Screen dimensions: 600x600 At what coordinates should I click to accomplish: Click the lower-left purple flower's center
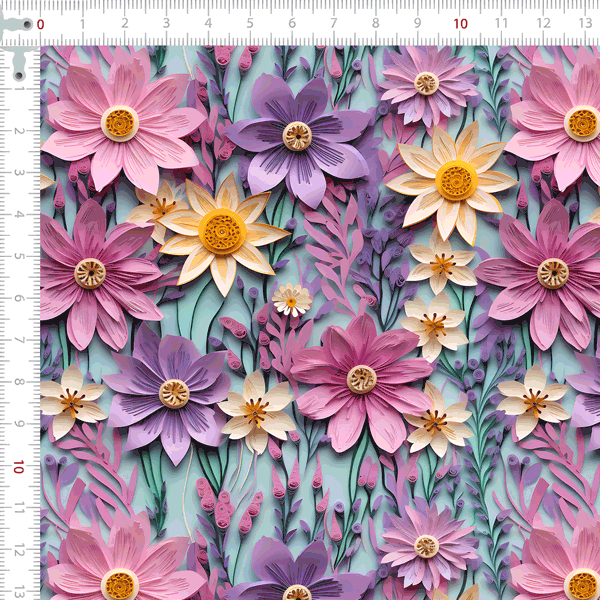174,393
